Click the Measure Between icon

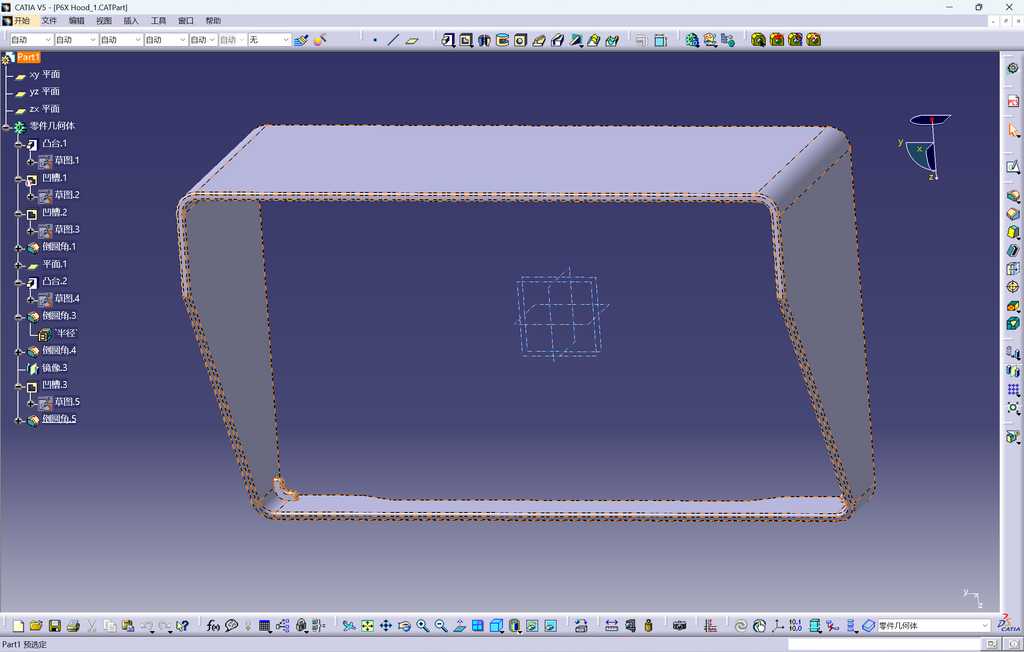611,626
